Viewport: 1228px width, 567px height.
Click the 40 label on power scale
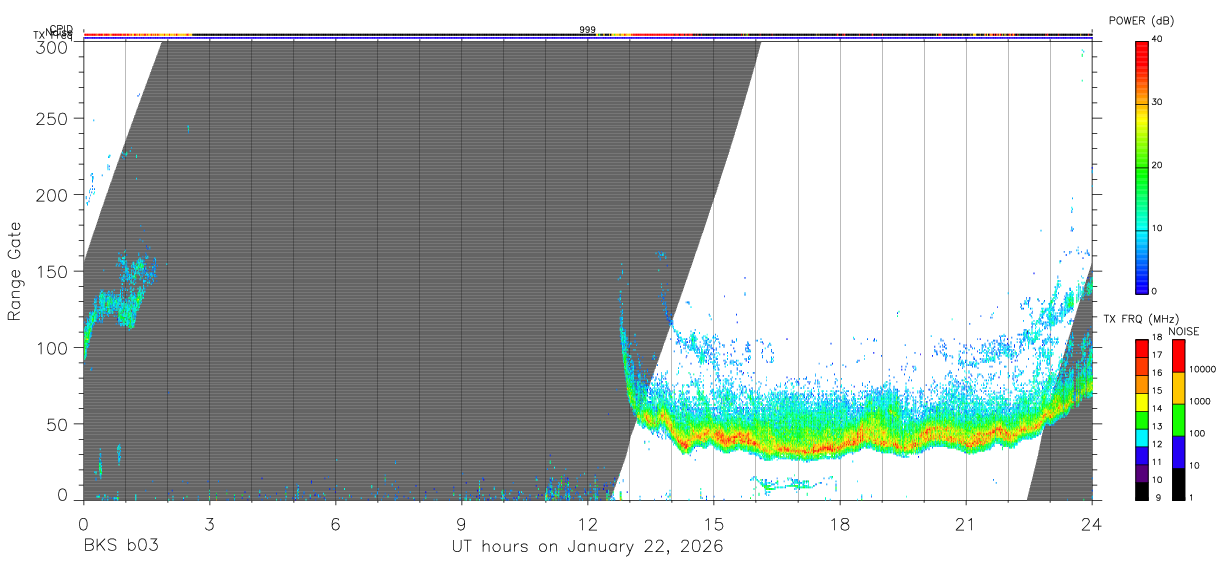click(1157, 40)
